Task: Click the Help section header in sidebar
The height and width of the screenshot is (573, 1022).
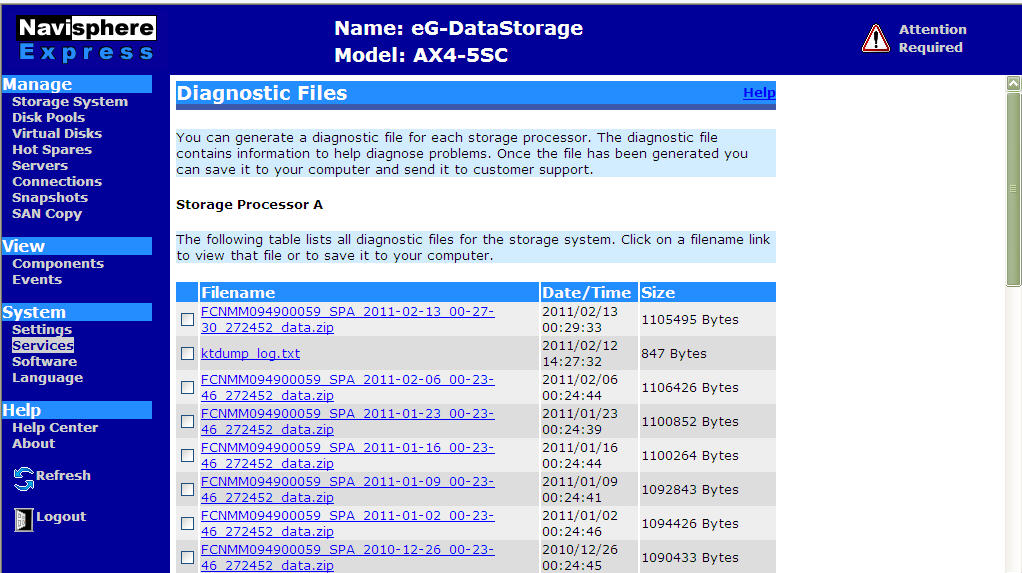Action: point(77,410)
